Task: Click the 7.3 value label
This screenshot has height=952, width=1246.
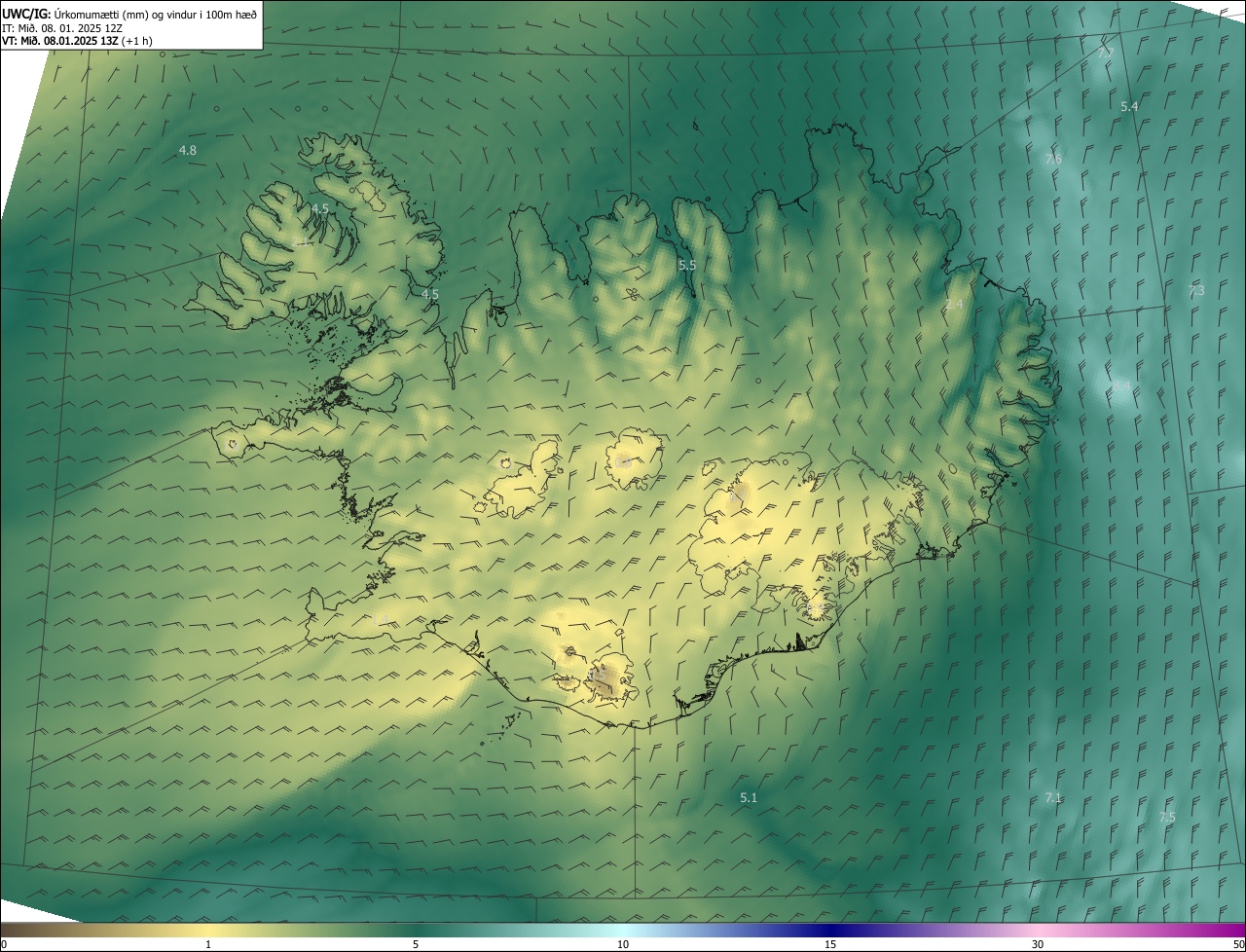Action: pyautogui.click(x=1196, y=291)
